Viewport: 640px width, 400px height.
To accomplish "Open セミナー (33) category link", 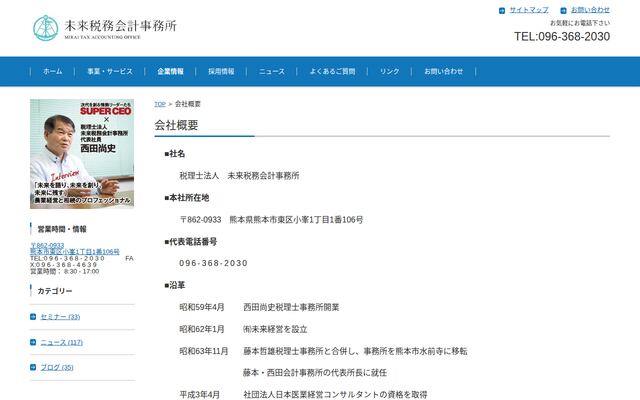I will (x=60, y=317).
